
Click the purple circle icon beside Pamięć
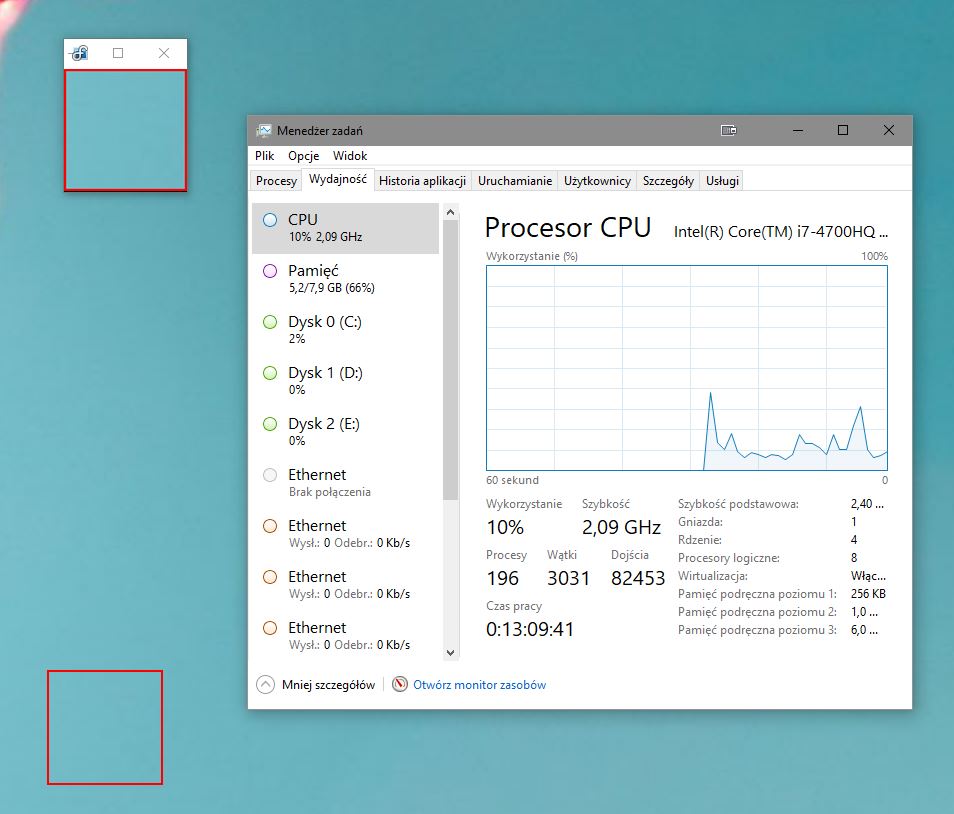pos(270,271)
